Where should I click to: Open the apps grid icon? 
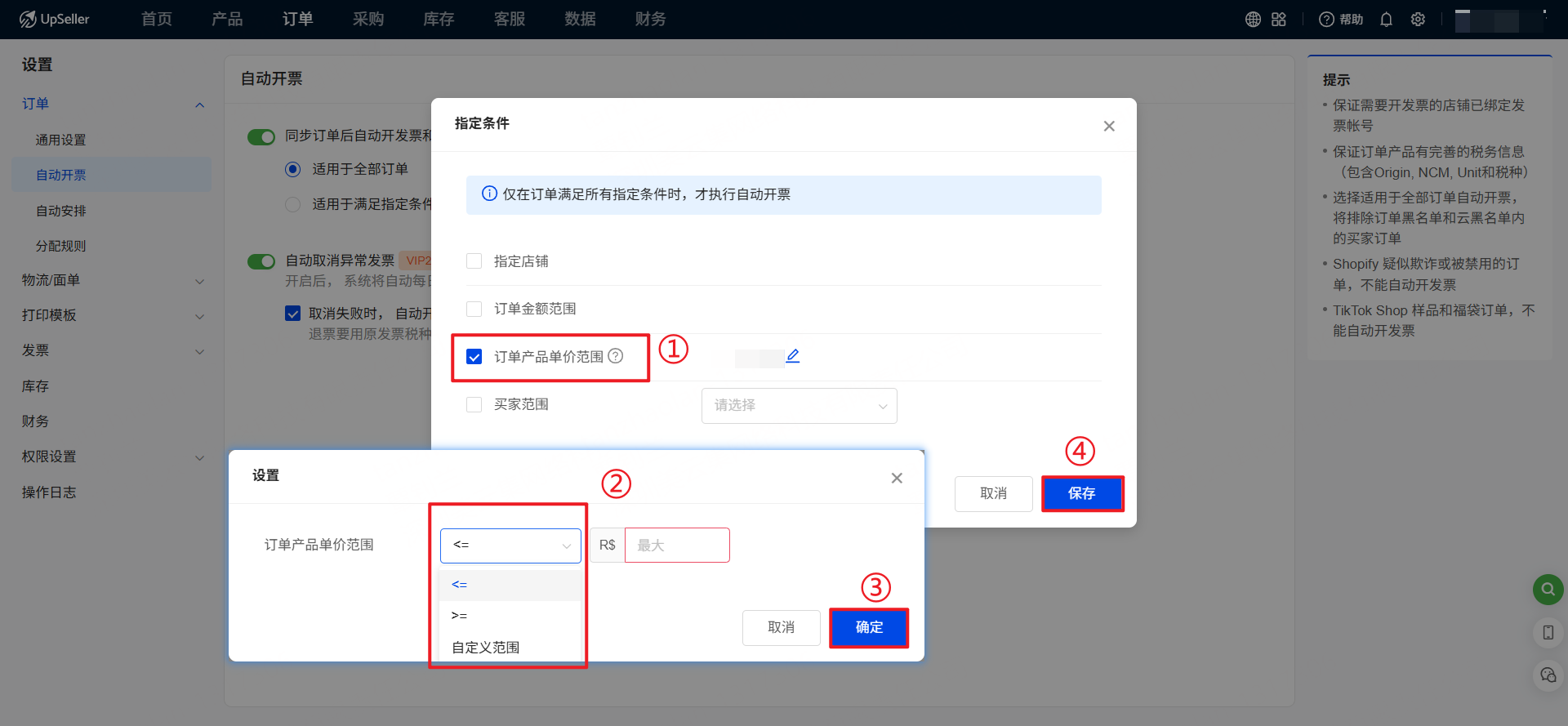(1279, 20)
